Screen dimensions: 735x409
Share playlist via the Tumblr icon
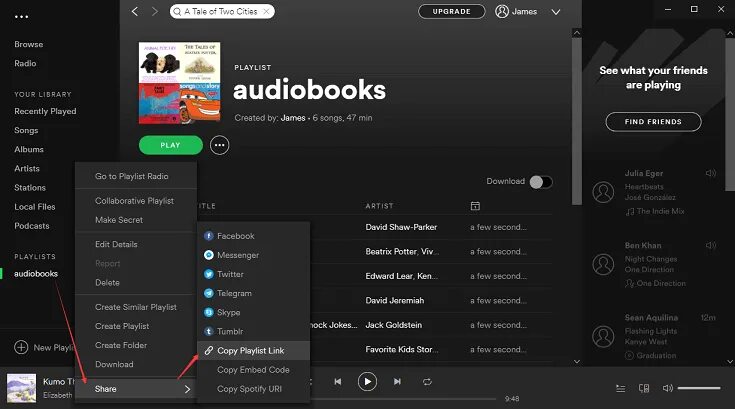(209, 332)
